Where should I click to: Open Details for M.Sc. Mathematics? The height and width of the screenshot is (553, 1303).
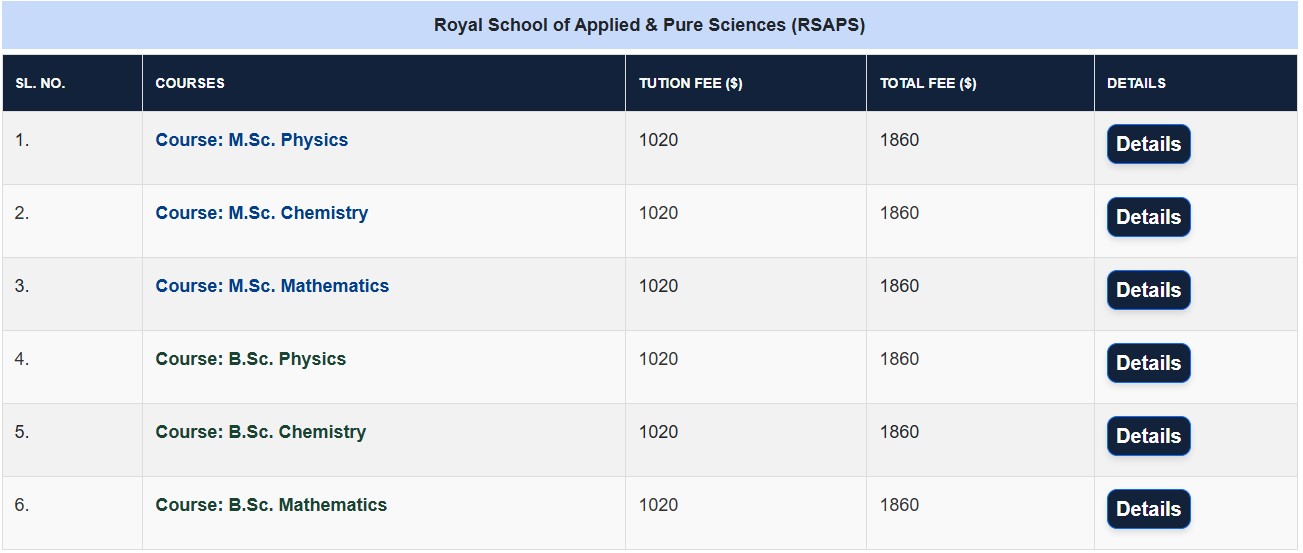(1148, 290)
